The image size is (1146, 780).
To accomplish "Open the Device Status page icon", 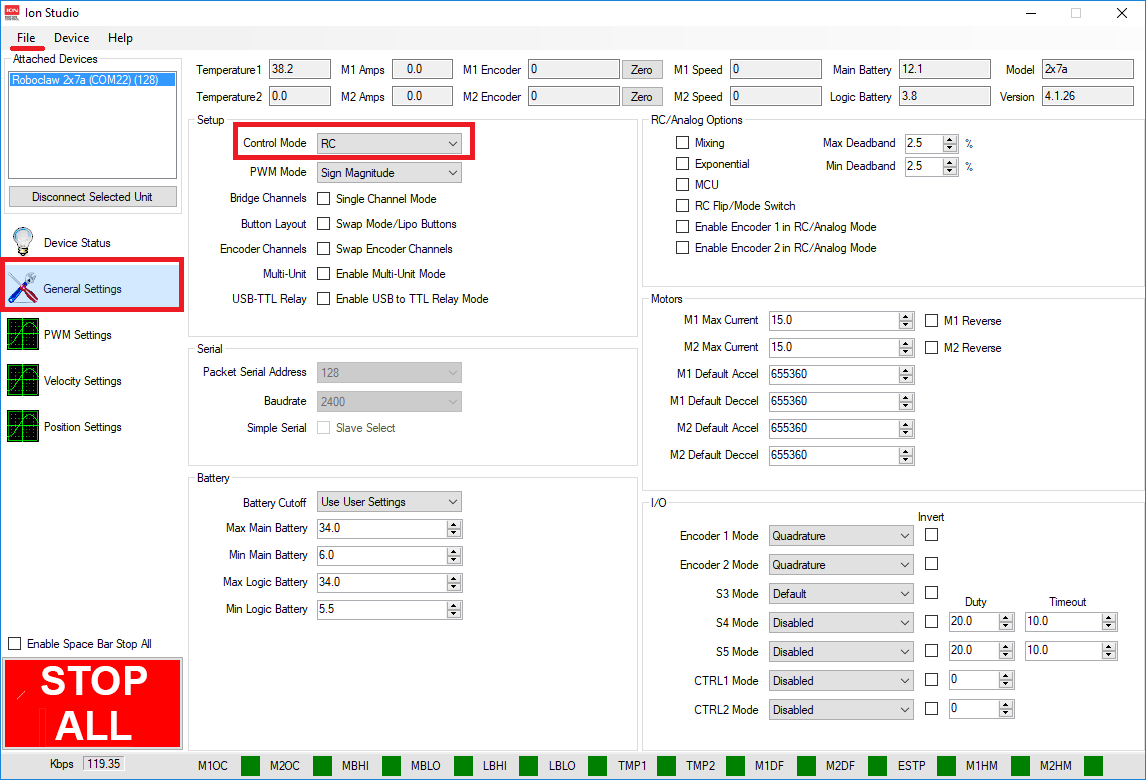I will click(22, 242).
